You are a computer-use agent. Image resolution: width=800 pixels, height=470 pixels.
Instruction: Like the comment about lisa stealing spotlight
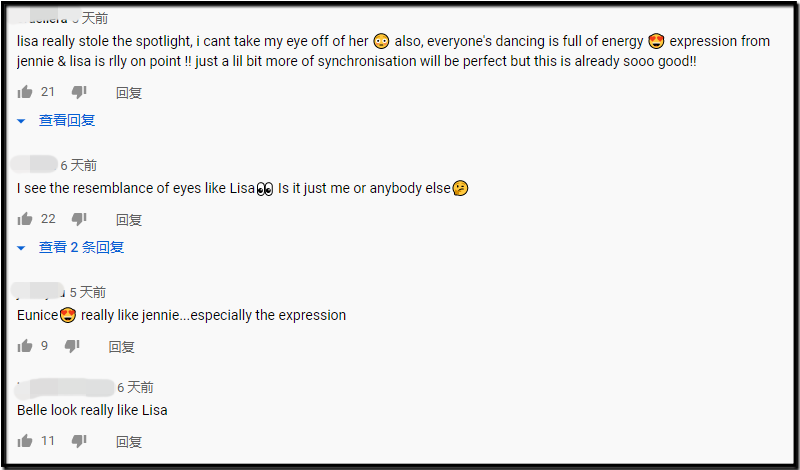click(25, 92)
